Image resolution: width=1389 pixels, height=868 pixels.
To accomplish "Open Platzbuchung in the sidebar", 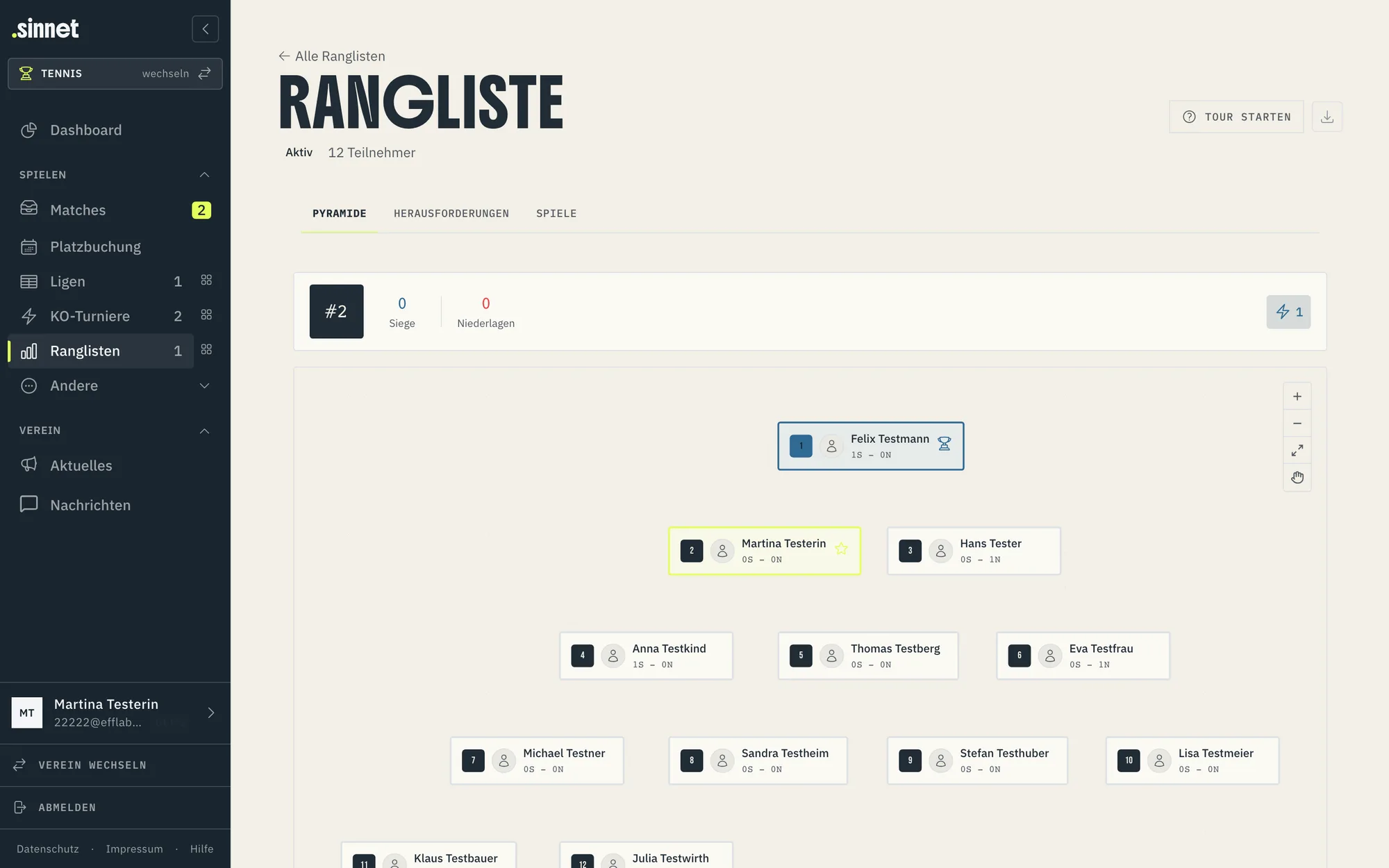I will pyautogui.click(x=96, y=247).
